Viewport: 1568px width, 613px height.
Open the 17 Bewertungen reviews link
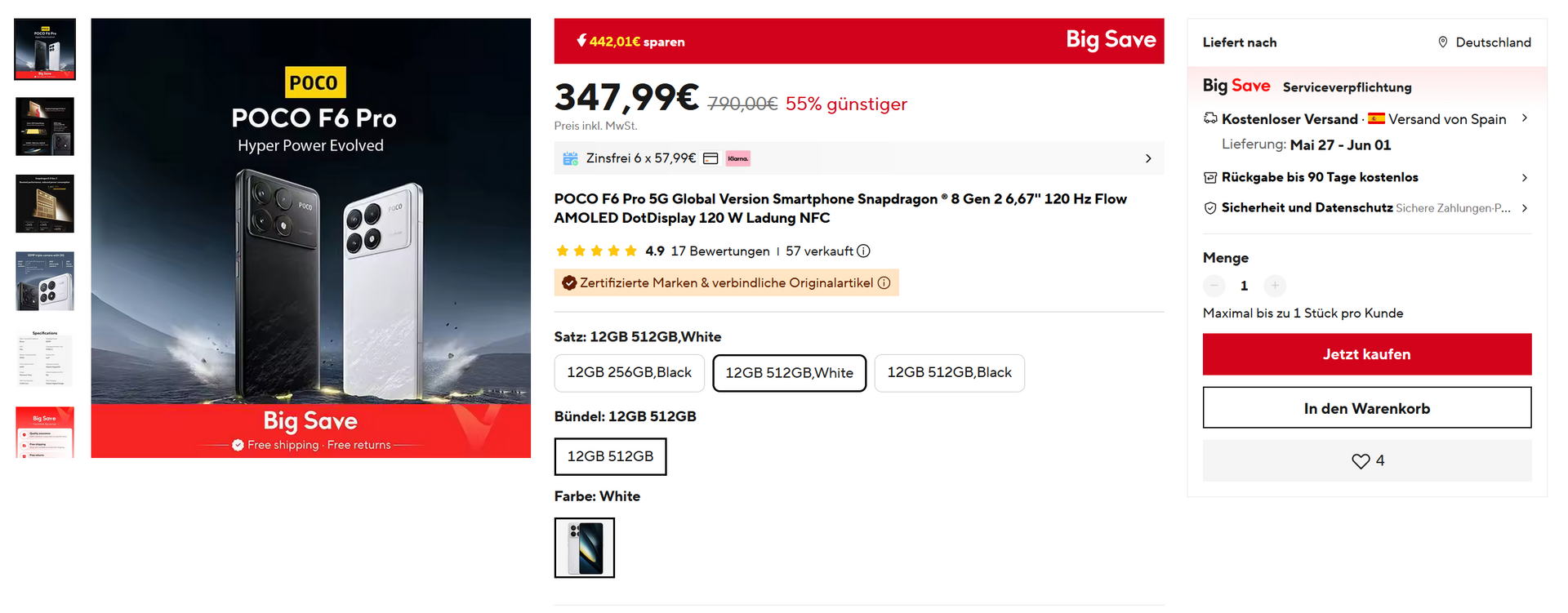(719, 251)
